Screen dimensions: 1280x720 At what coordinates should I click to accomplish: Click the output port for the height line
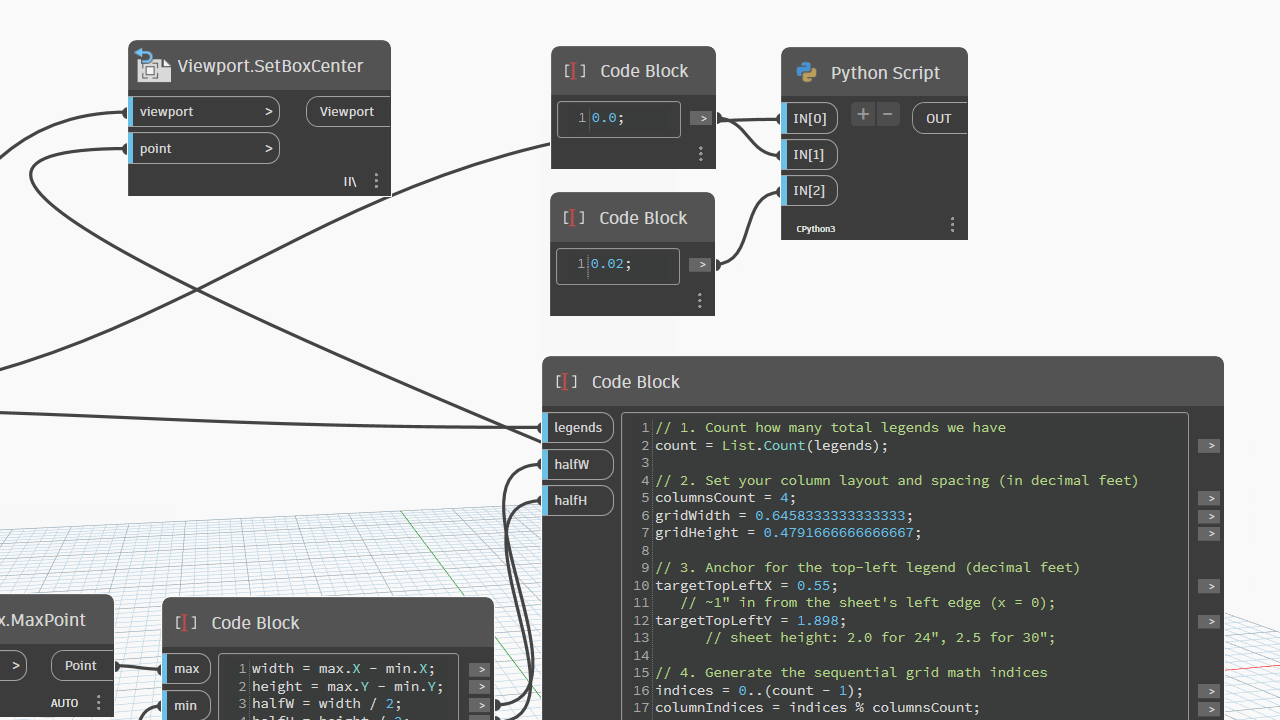click(x=479, y=687)
